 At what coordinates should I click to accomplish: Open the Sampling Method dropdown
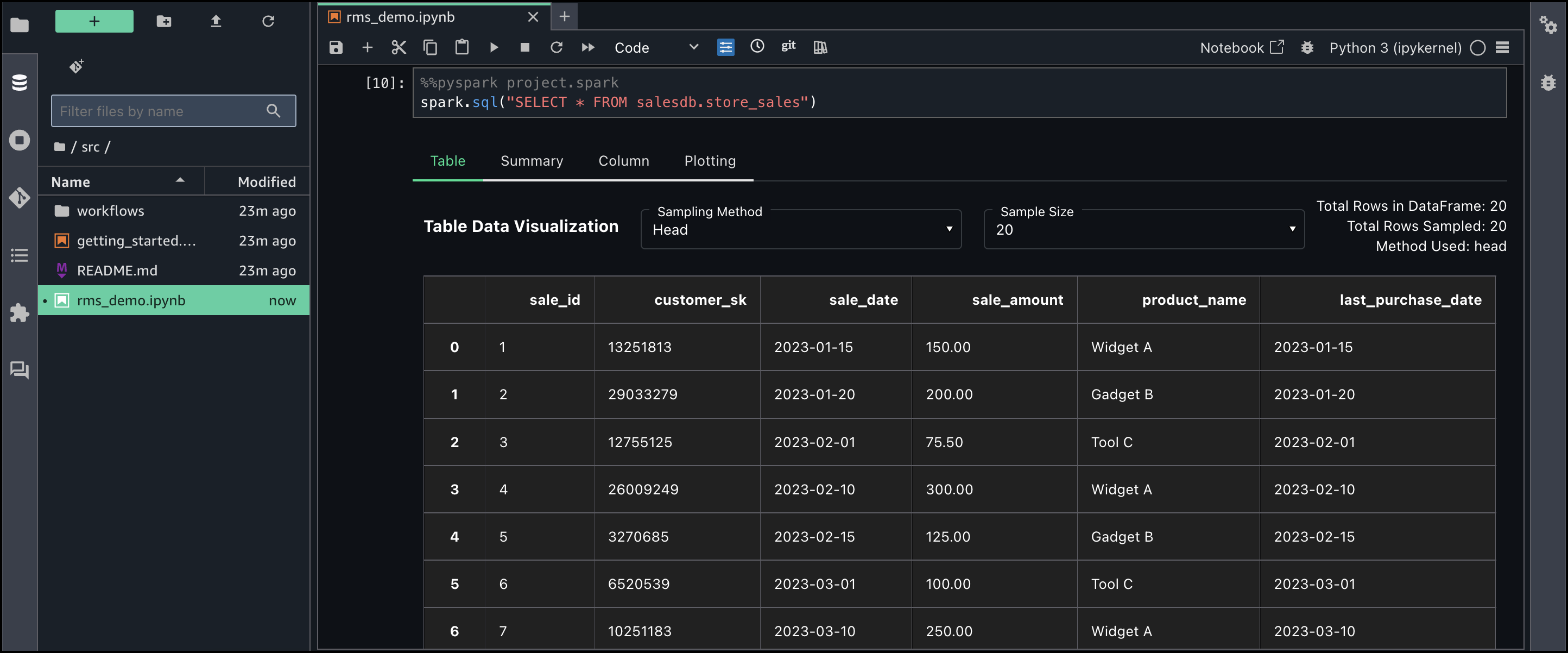pyautogui.click(x=800, y=230)
